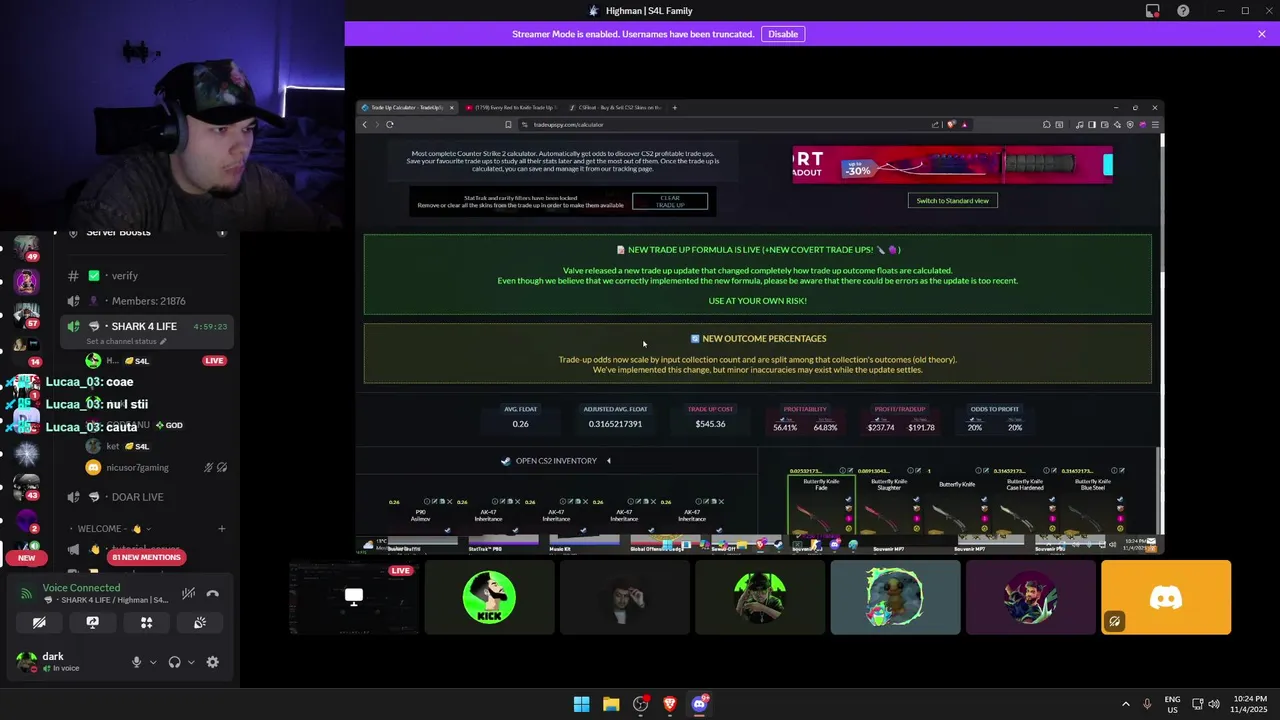The width and height of the screenshot is (1280, 720).
Task: Select the Members: 21876 voice channel
Action: pyautogui.click(x=146, y=301)
